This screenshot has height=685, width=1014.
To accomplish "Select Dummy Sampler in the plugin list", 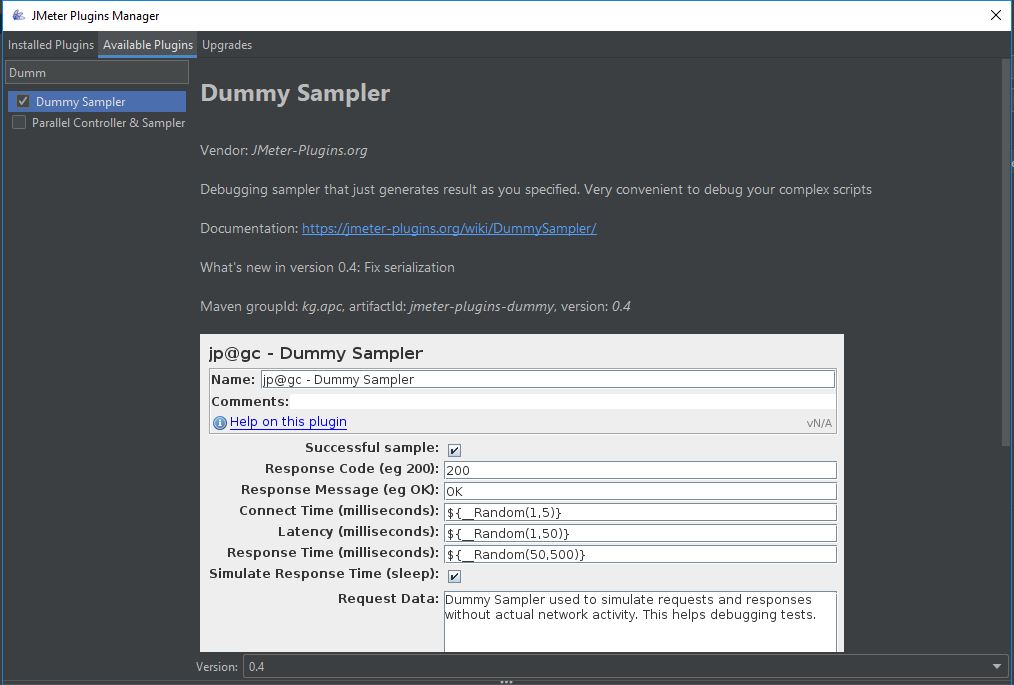I will click(x=81, y=102).
